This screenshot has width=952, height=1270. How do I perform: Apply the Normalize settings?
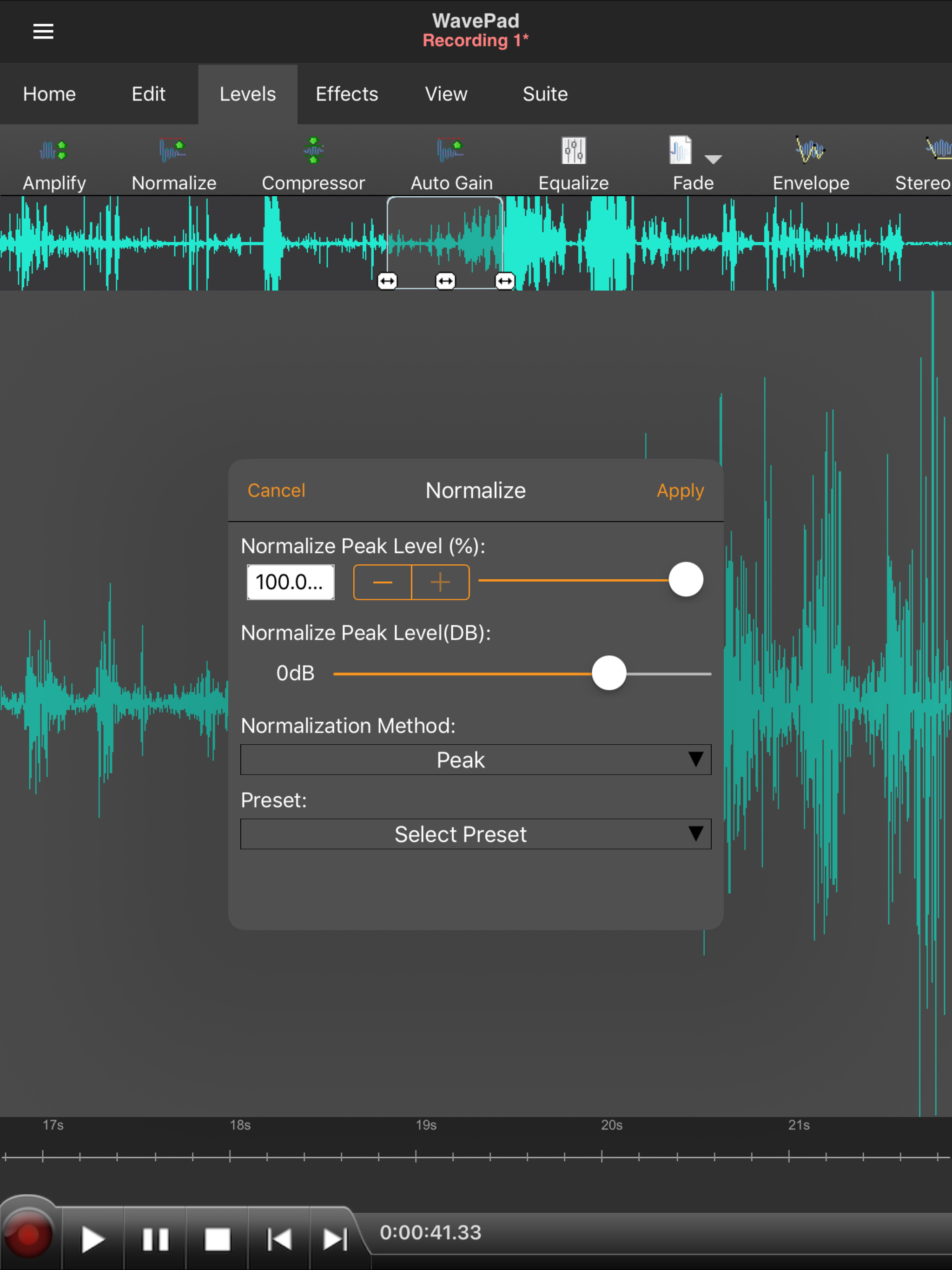pyautogui.click(x=681, y=491)
